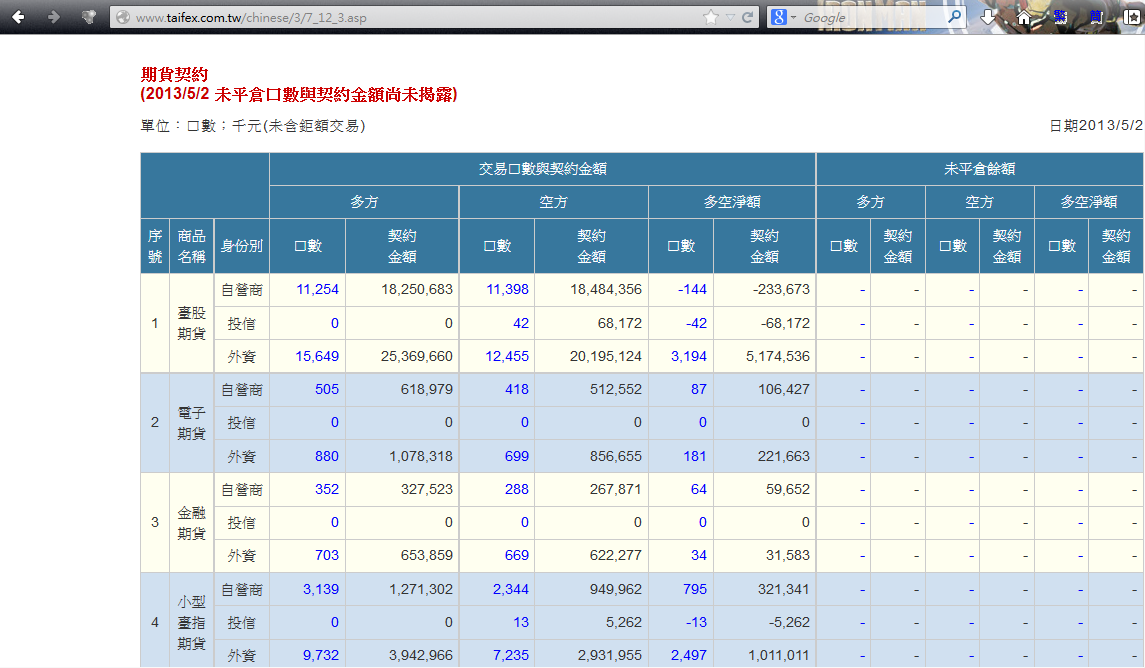Bookmark the page with the star icon

[x=710, y=17]
